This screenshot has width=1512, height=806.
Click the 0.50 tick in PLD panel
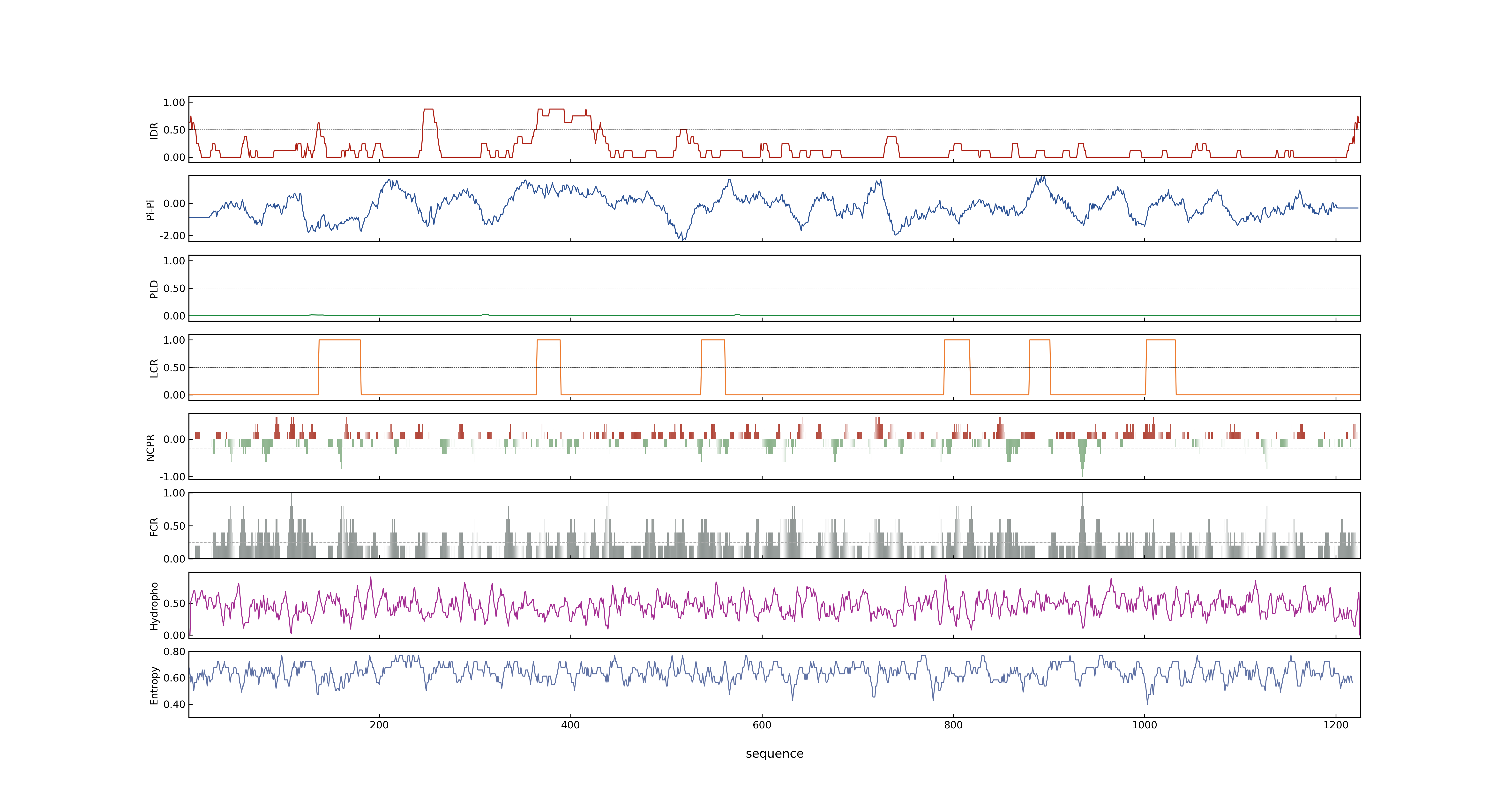[174, 288]
